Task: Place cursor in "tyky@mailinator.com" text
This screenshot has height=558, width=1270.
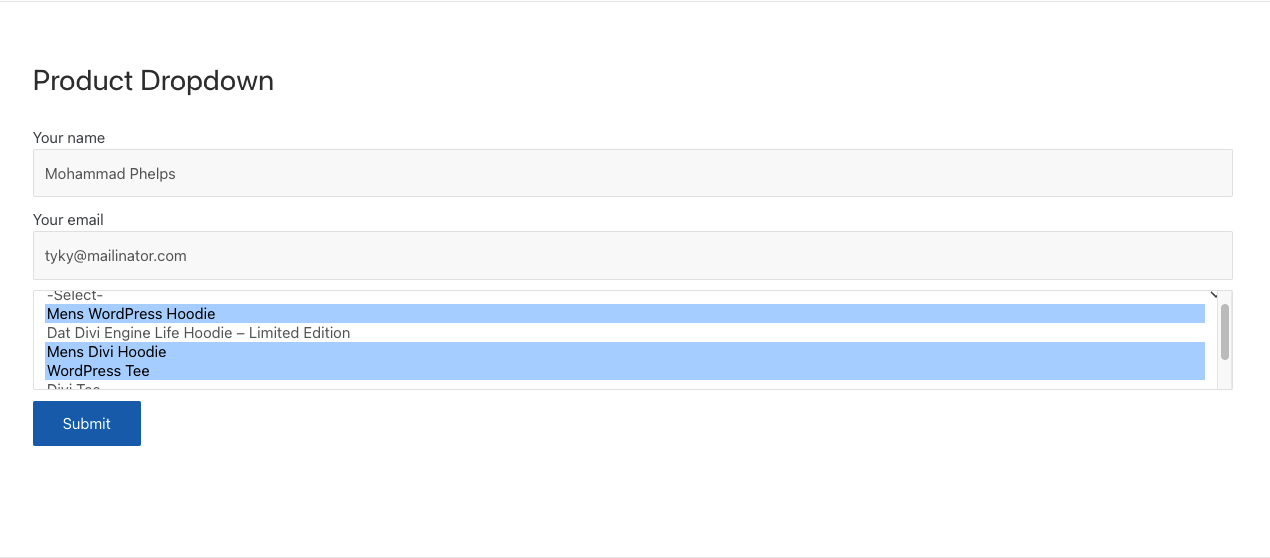Action: 116,256
